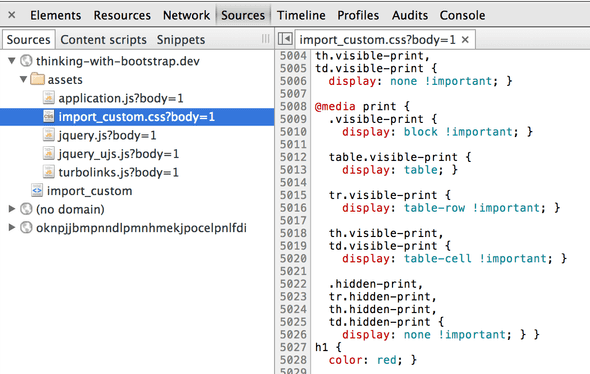Click 'tr.hidden-print,' on line 5023
The height and width of the screenshot is (374, 590).
point(383,296)
